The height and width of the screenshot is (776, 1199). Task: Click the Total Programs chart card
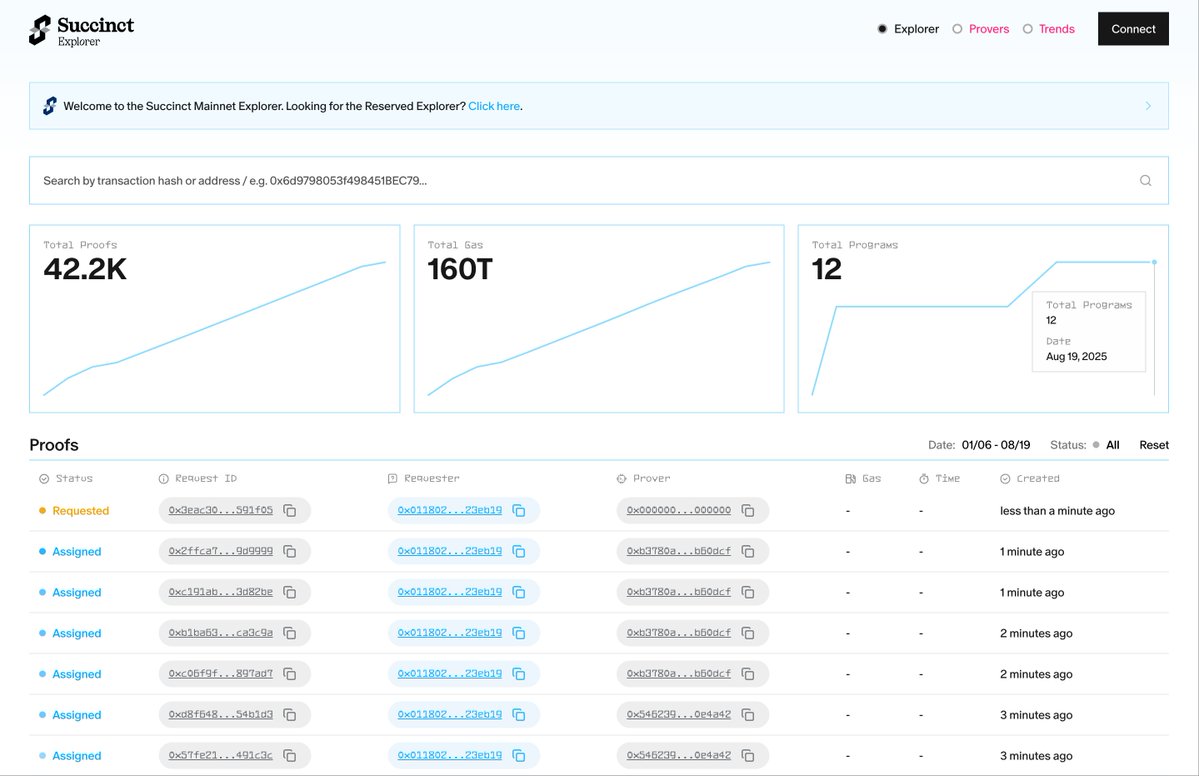[983, 319]
